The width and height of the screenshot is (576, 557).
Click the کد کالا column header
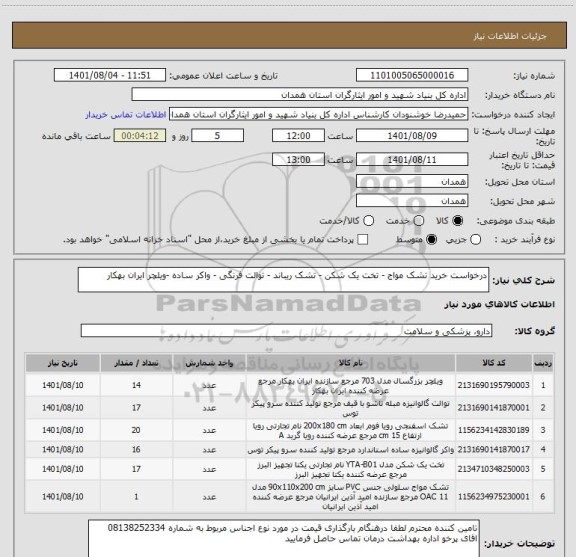pos(494,363)
